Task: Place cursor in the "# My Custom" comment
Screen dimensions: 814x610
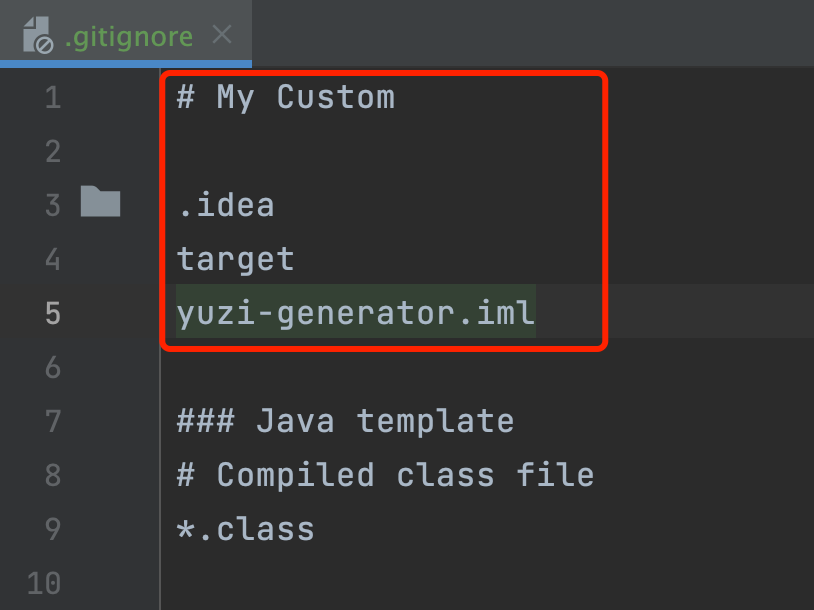Action: 286,98
